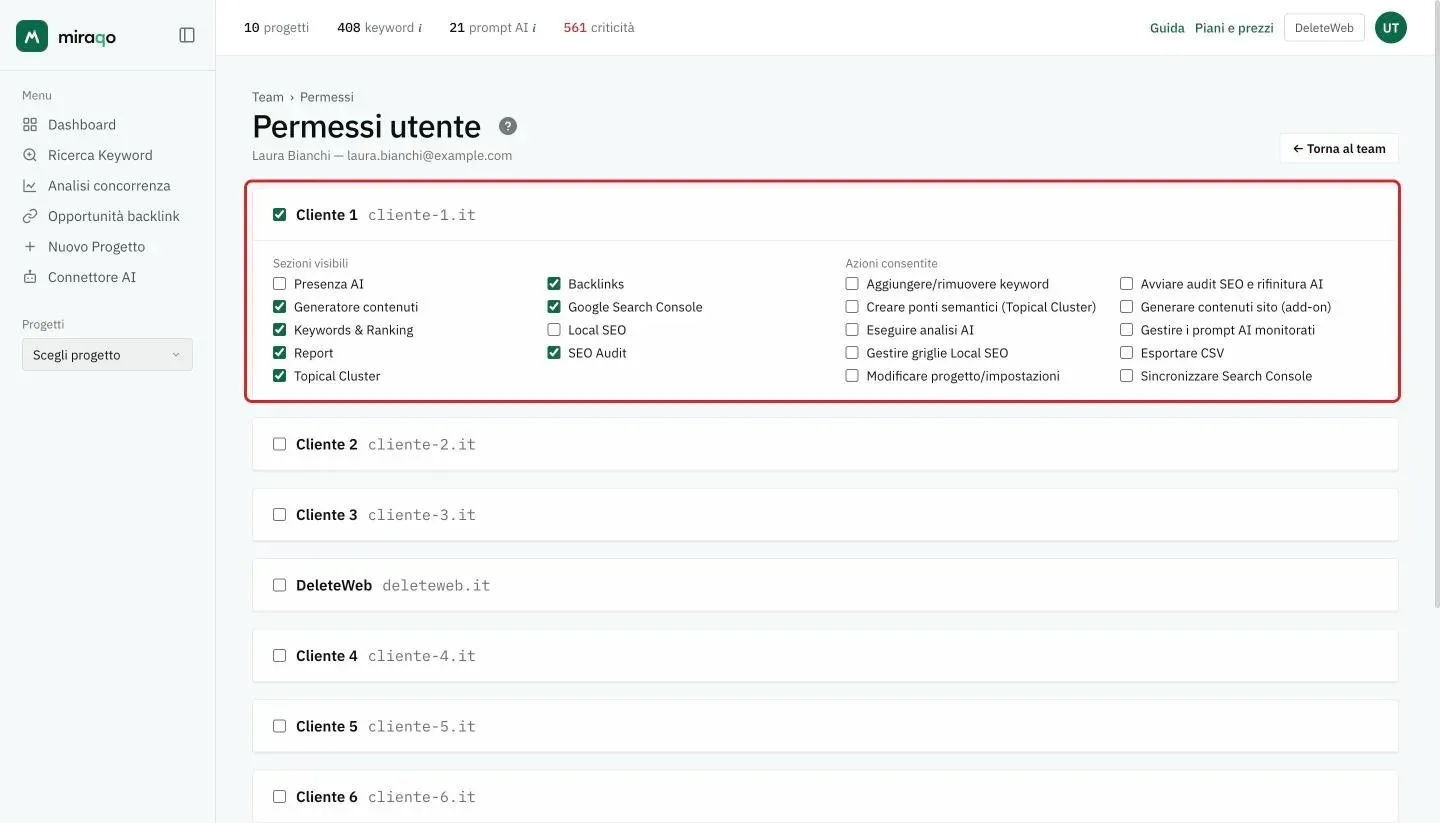Uncheck the Cliente 1 project checkbox
Image resolution: width=1440 pixels, height=823 pixels.
pyautogui.click(x=280, y=215)
